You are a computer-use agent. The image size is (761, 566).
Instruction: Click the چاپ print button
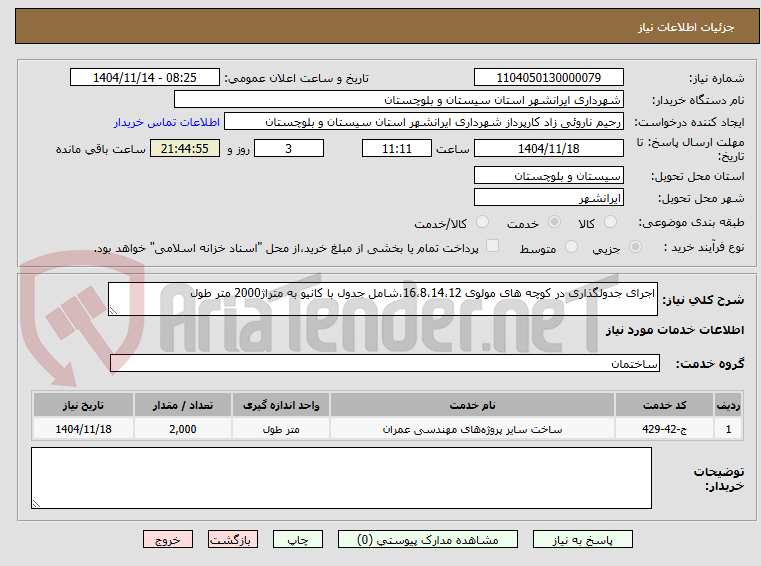pos(298,539)
